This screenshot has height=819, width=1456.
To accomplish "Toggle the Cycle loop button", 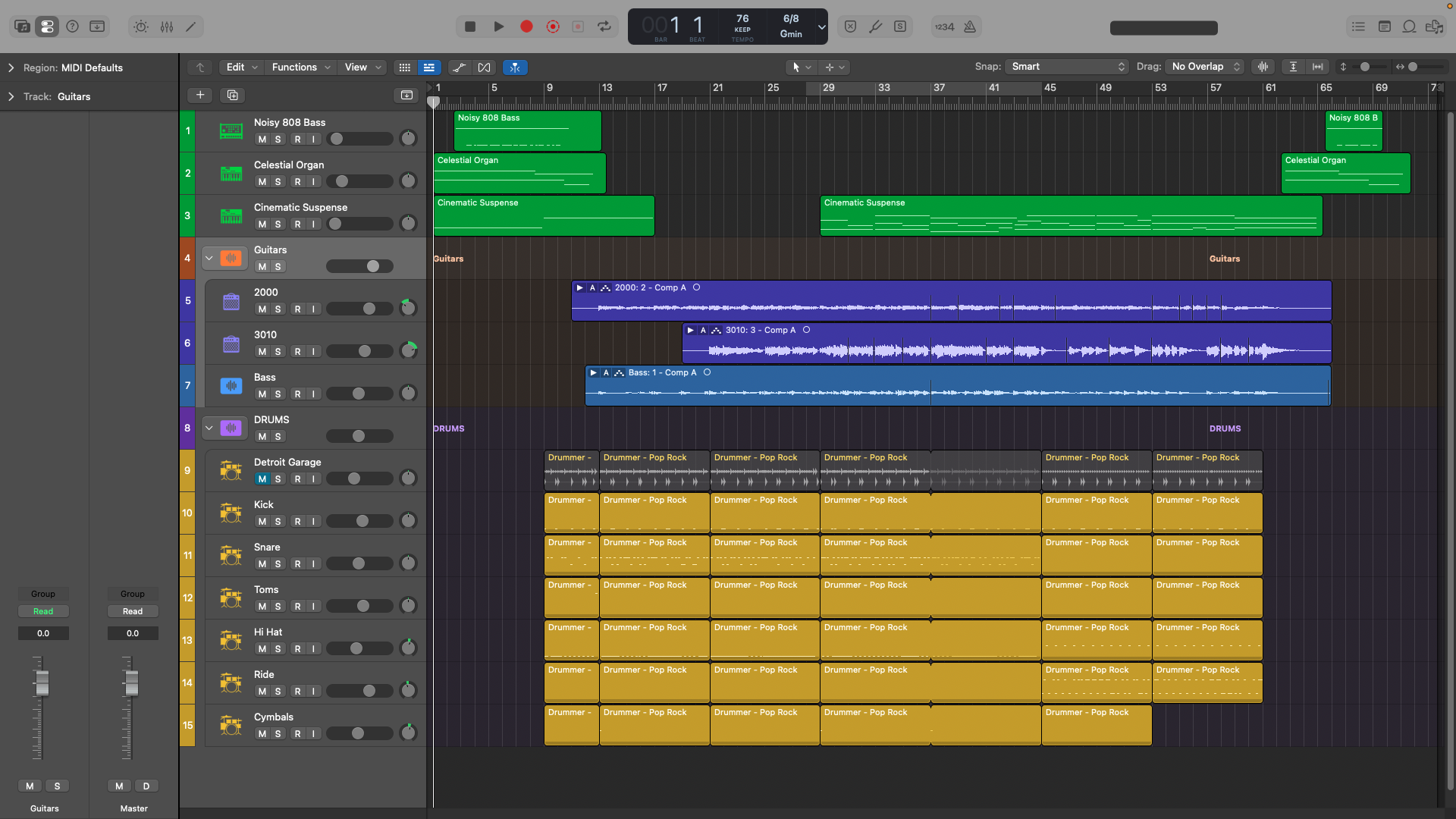I will point(604,27).
